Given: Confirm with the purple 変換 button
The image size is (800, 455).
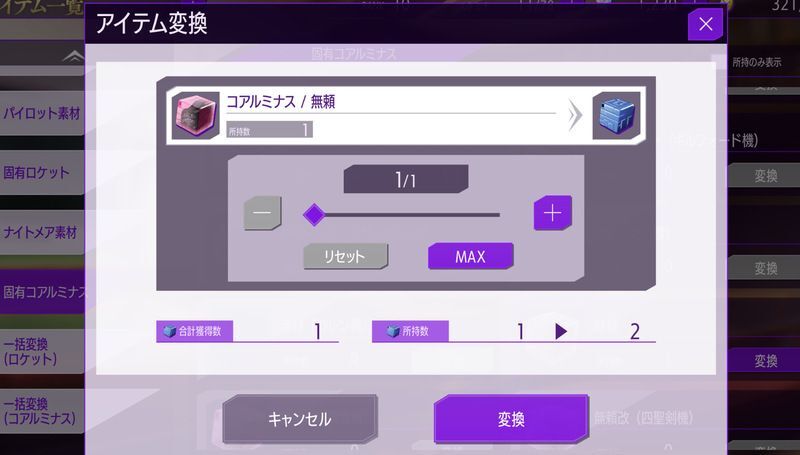Looking at the screenshot, I should click(511, 419).
